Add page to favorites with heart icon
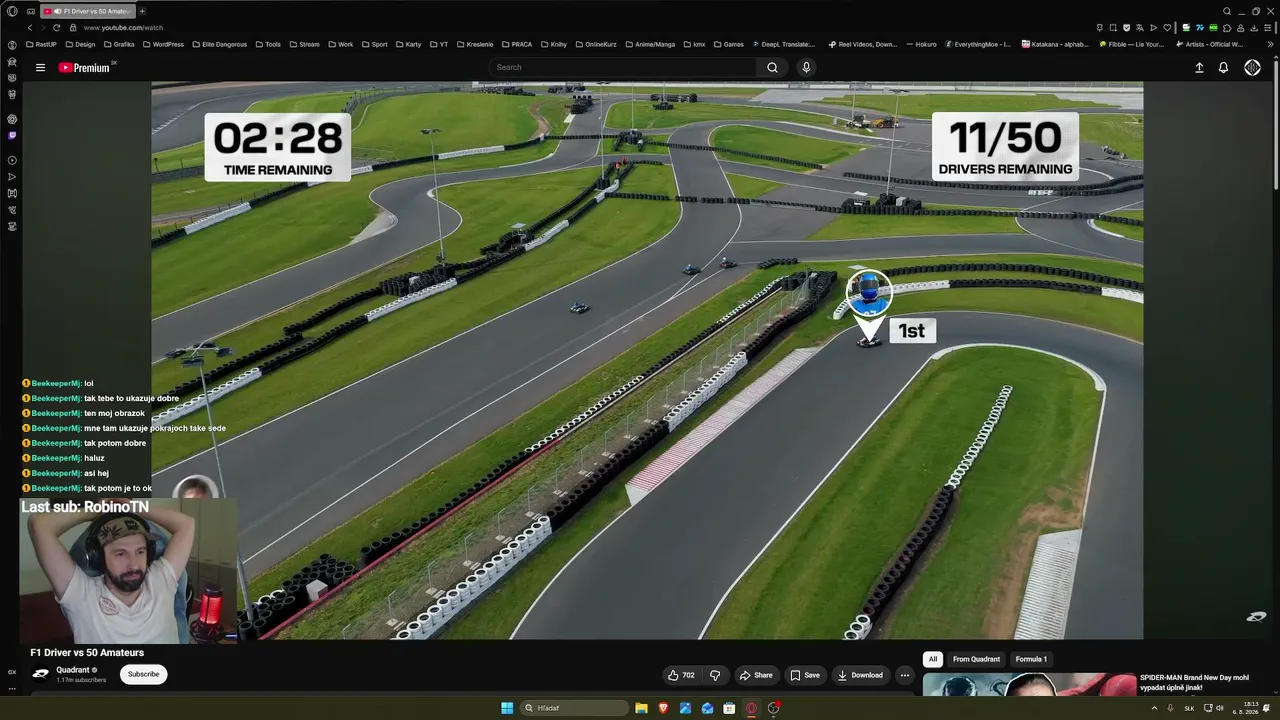The height and width of the screenshot is (720, 1280). tap(1166, 27)
